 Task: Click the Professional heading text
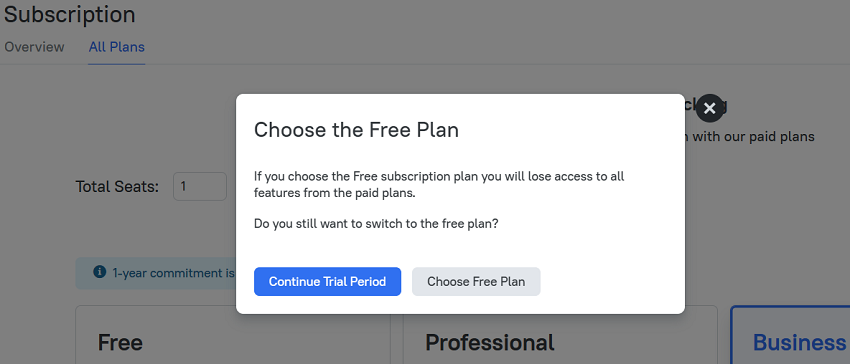[490, 343]
